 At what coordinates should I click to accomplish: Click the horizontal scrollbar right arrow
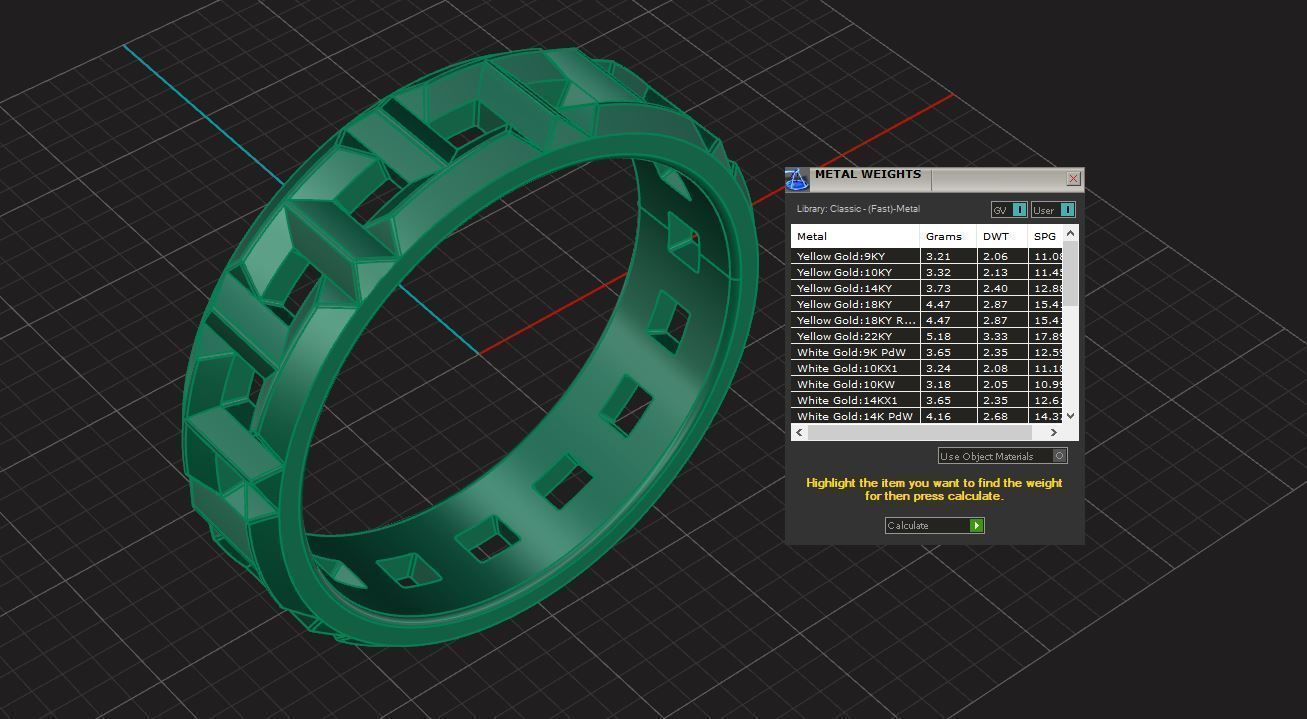pos(1053,432)
